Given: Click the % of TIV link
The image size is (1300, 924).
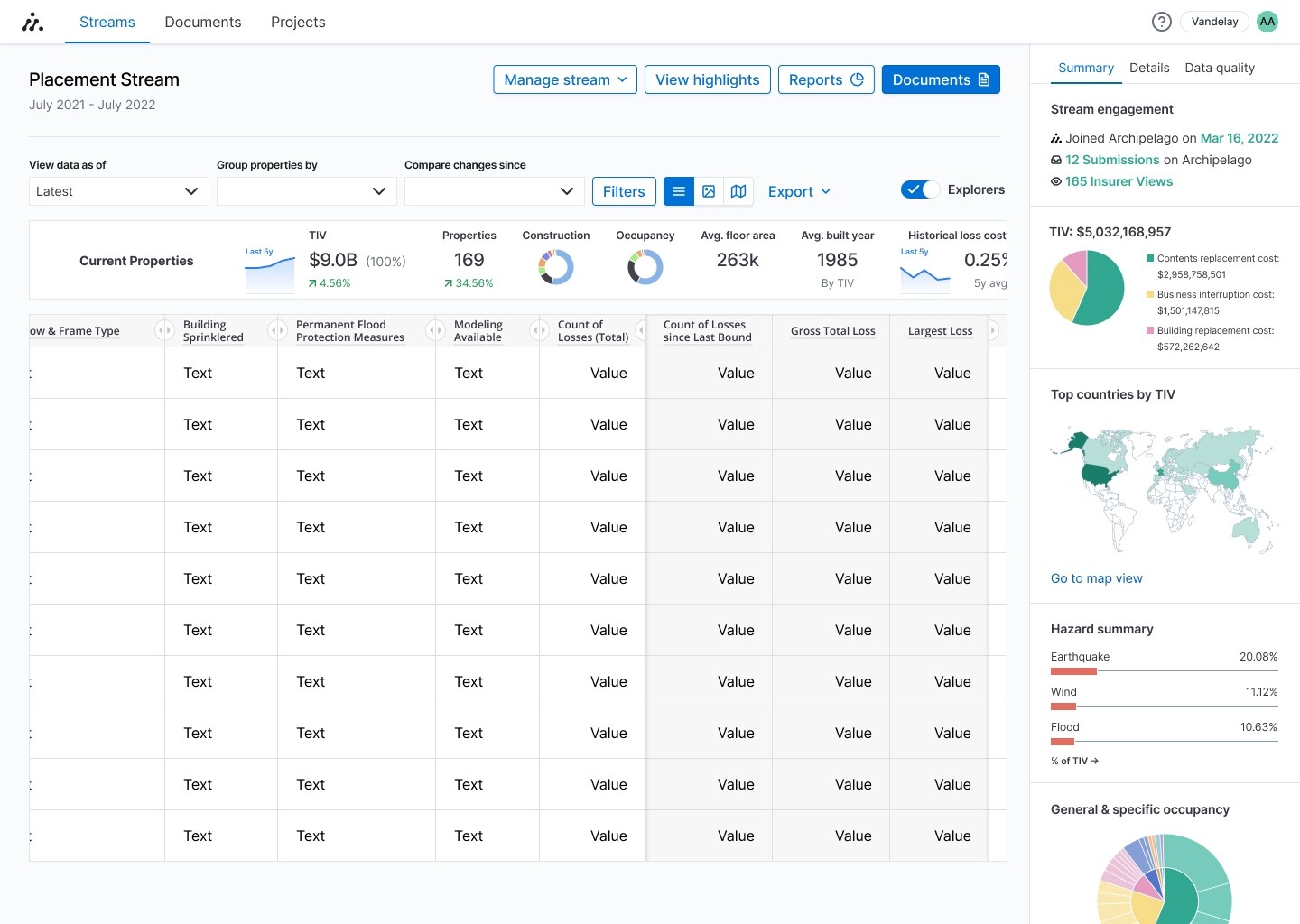Looking at the screenshot, I should click(1074, 761).
